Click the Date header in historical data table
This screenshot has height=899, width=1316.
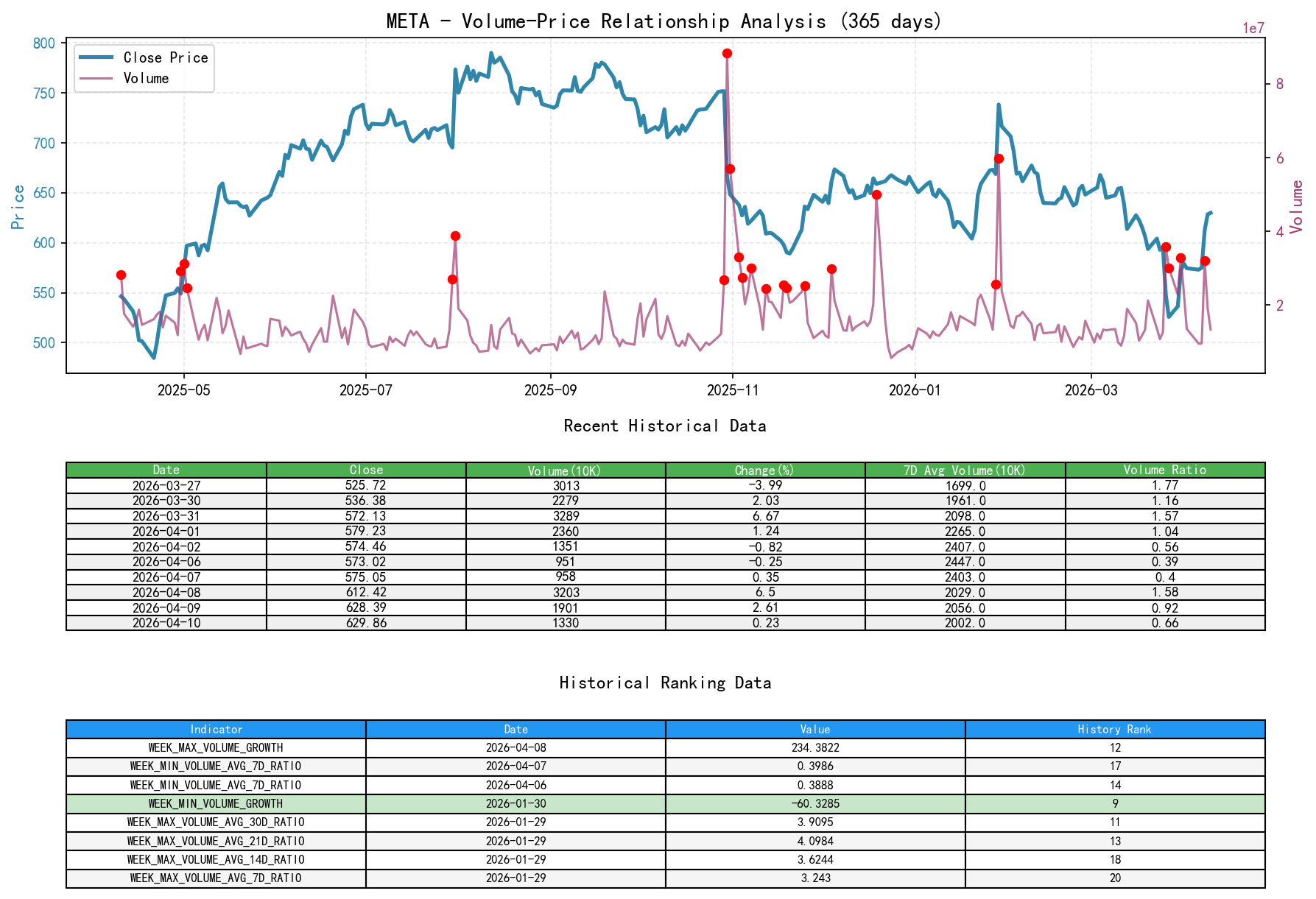pyautogui.click(x=166, y=470)
